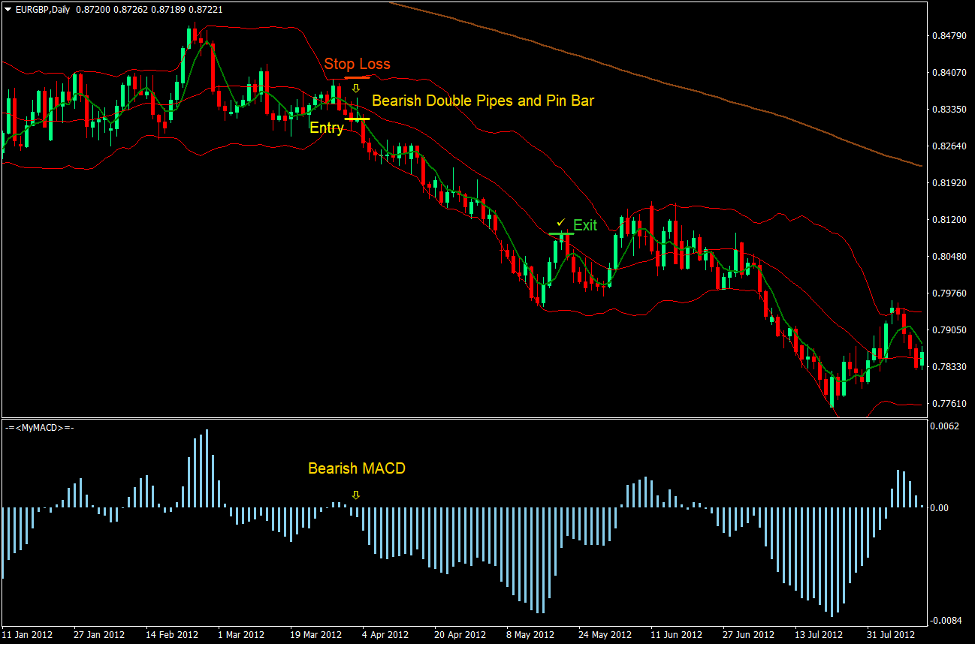Click the yellow down arrow above the pin bar
Viewport: 977px width, 645px height.
(x=356, y=88)
